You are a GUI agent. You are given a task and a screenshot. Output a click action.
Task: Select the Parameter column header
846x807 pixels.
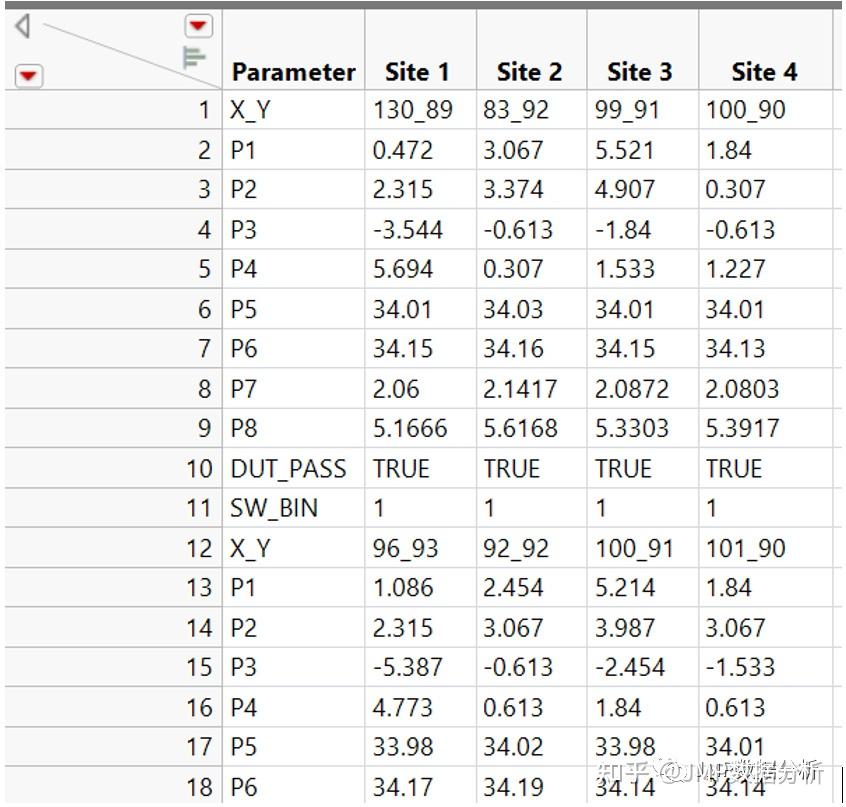click(293, 72)
